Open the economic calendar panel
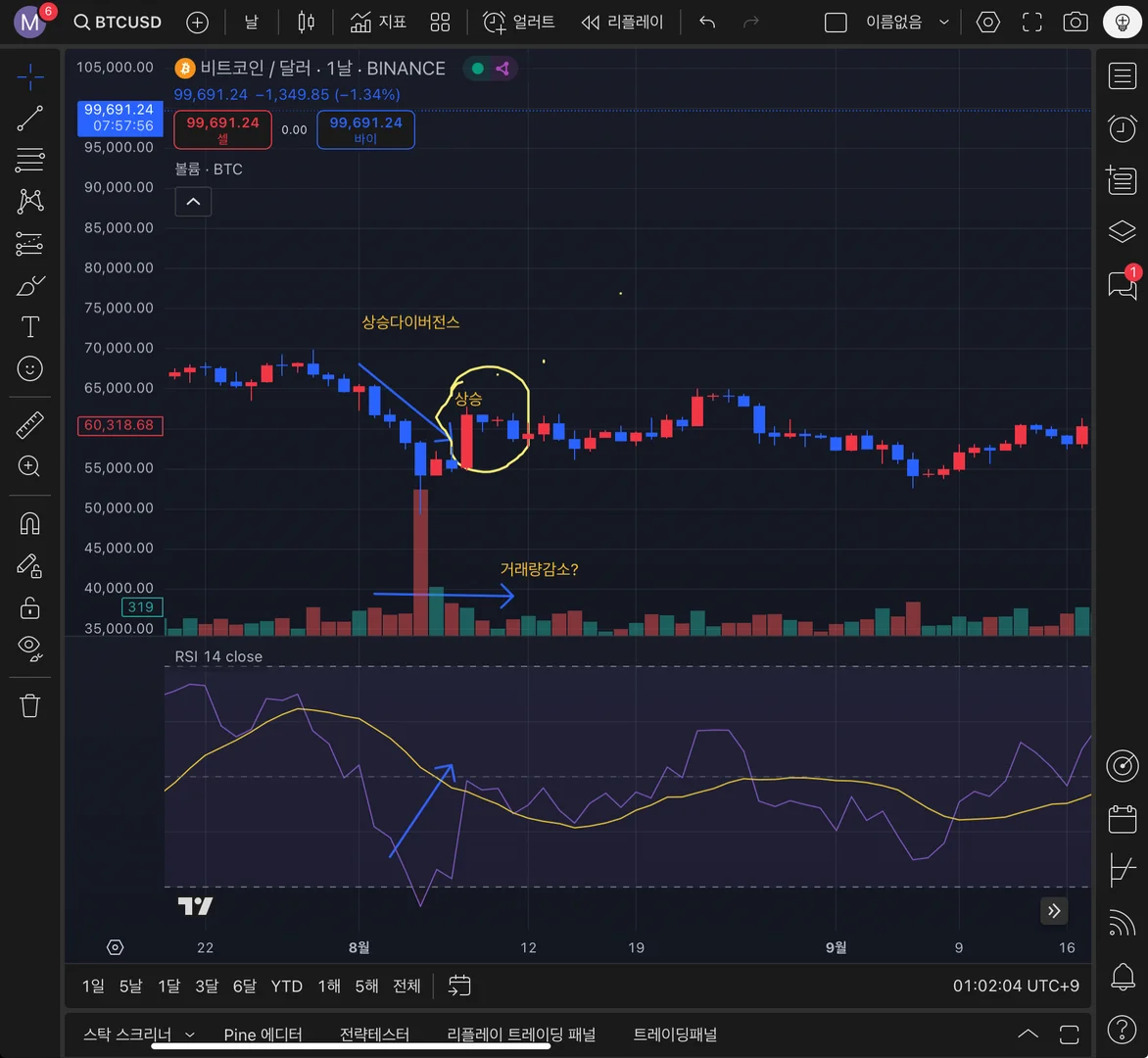 coord(1122,819)
